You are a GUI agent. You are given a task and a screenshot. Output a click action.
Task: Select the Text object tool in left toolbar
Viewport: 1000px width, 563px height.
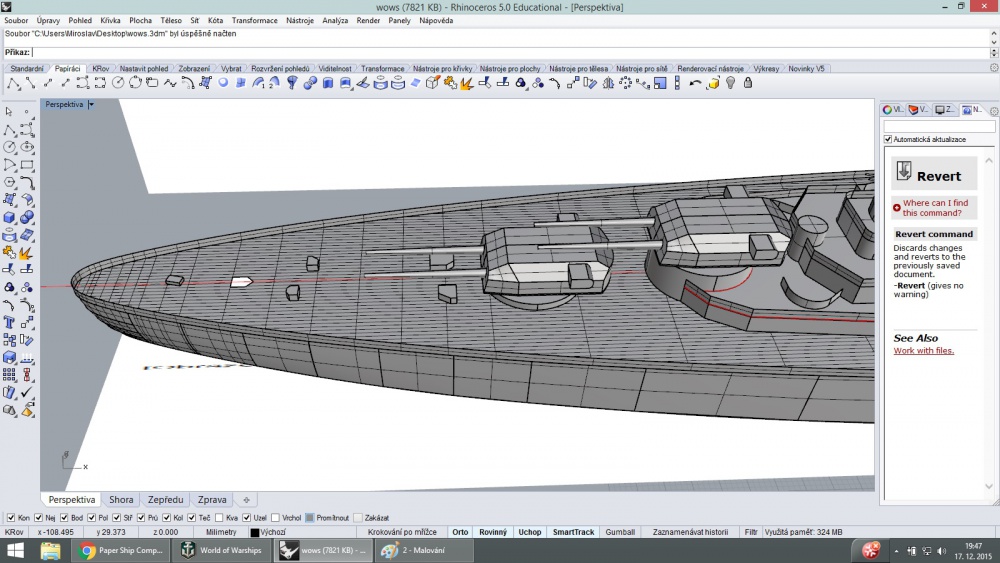9,323
